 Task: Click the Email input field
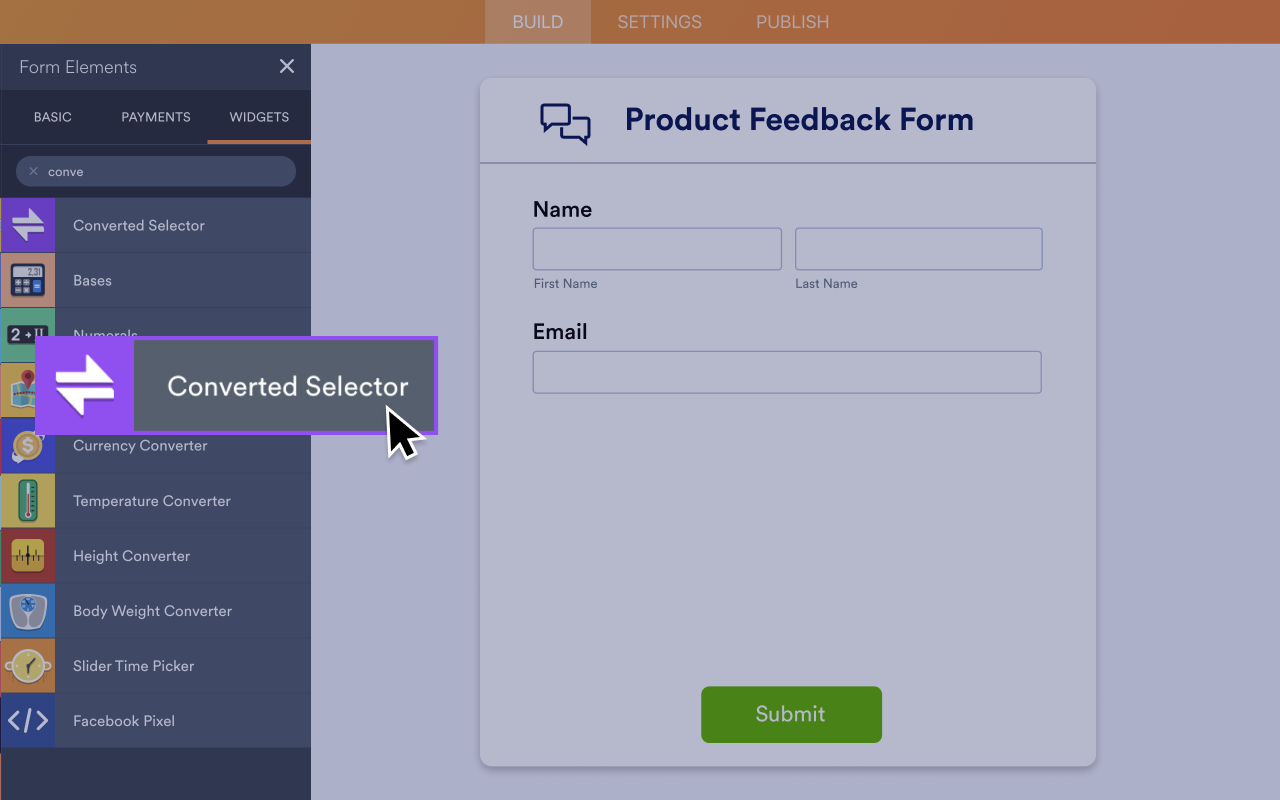(x=787, y=372)
